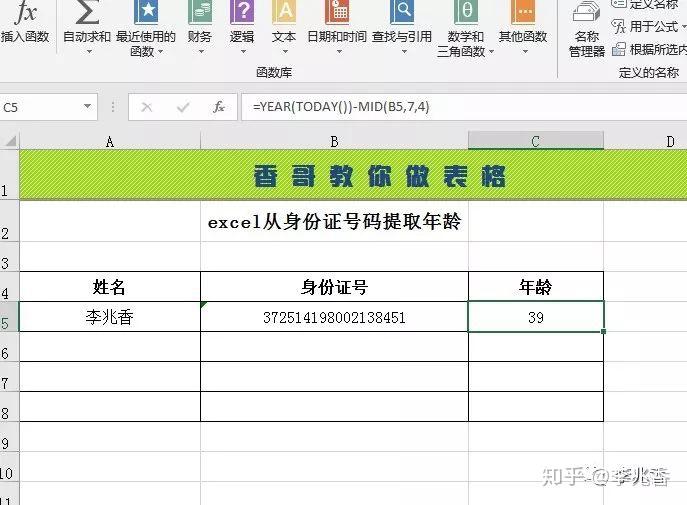Click into the formula bar with YEAR(TODAY()) formula
Screen dimensions: 687x505
(x=464, y=107)
